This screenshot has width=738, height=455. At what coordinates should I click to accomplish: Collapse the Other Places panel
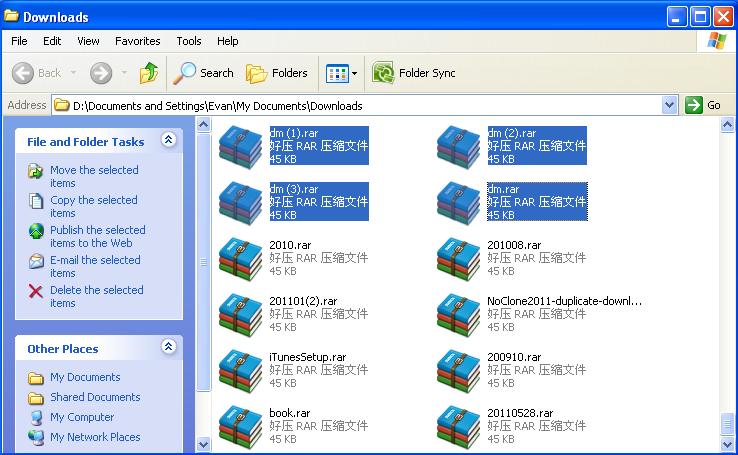pyautogui.click(x=168, y=347)
